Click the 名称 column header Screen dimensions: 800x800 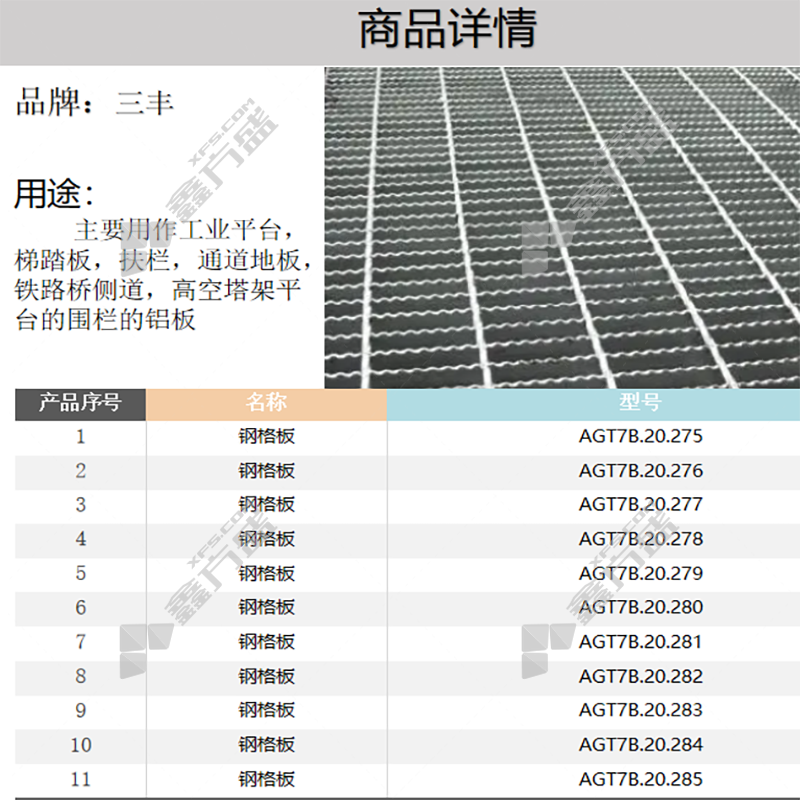pyautogui.click(x=266, y=403)
